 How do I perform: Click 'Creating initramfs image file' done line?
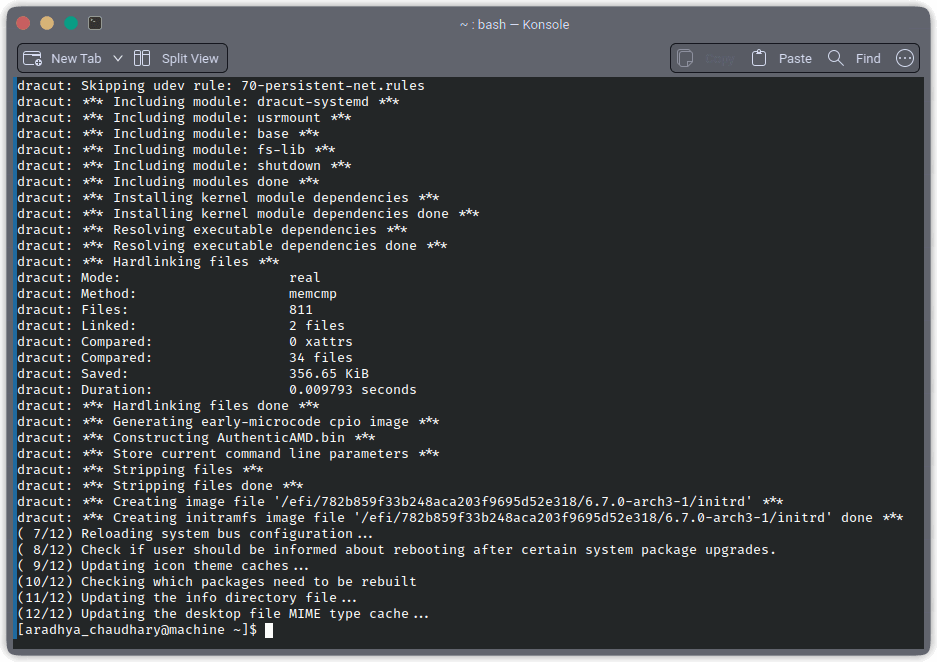tap(460, 517)
